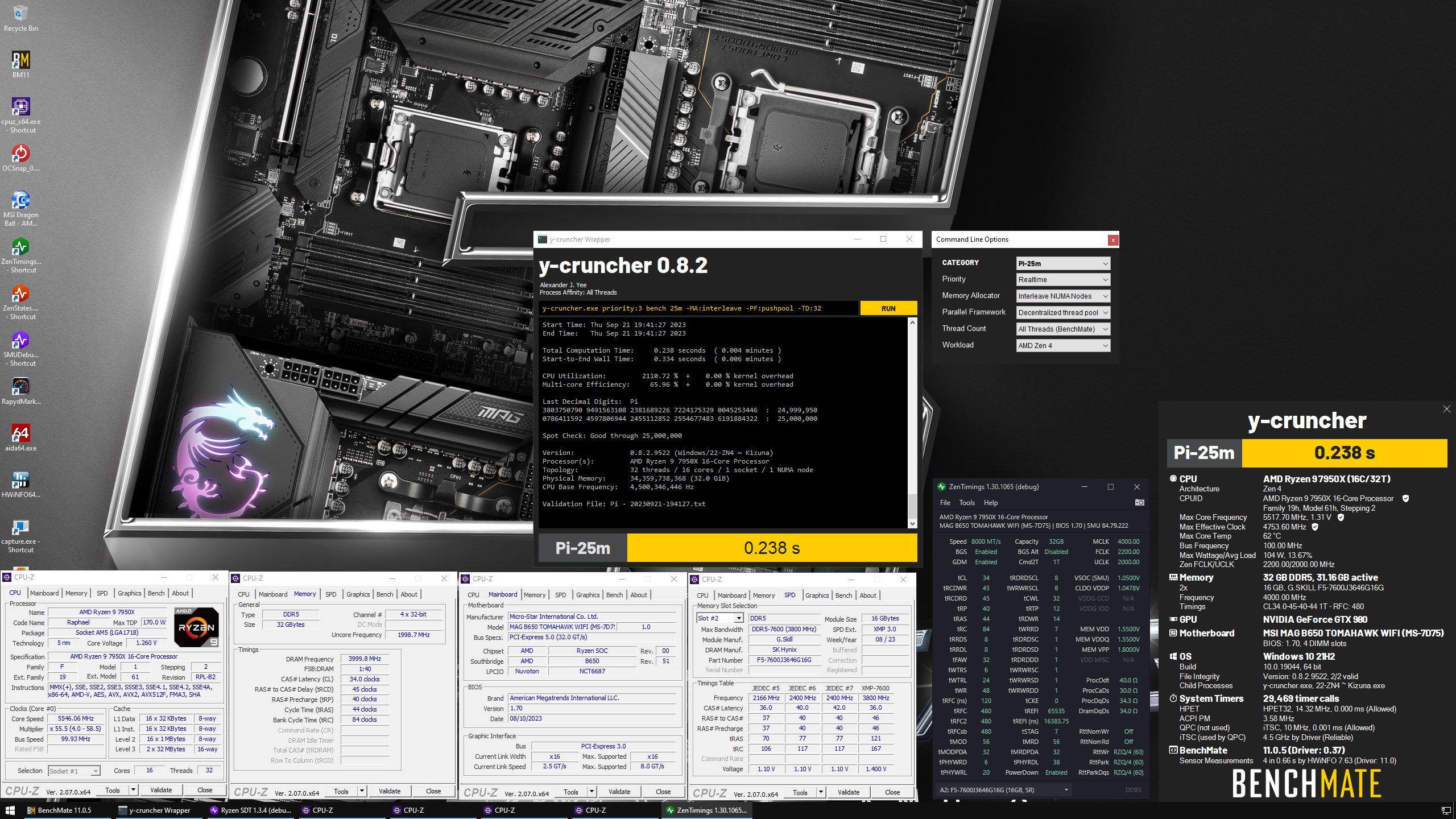Click Close in the CPU-Z Memory window
The width and height of the screenshot is (1456, 819).
coord(433,791)
